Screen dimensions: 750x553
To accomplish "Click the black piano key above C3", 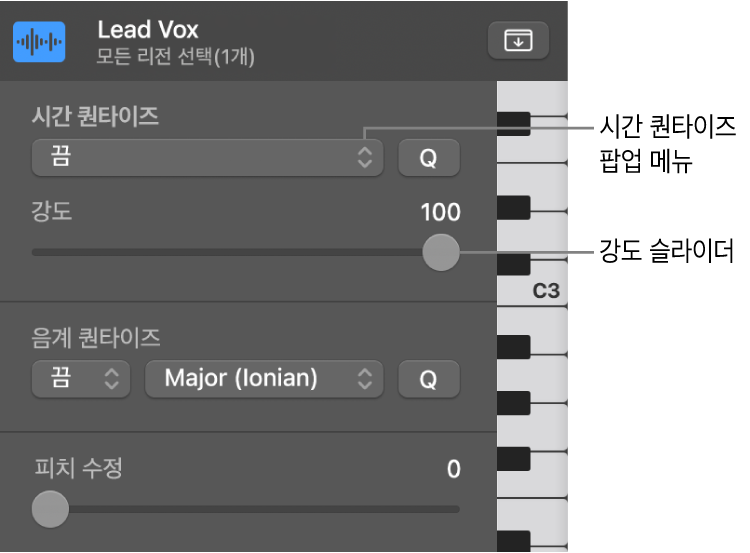I will (514, 264).
